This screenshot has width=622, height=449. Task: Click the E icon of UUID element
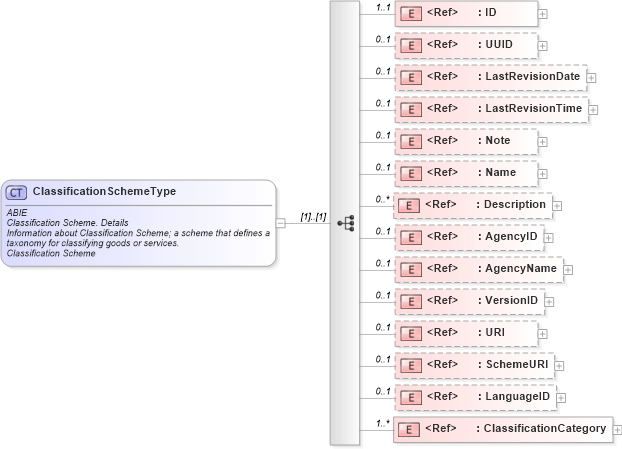tap(411, 46)
